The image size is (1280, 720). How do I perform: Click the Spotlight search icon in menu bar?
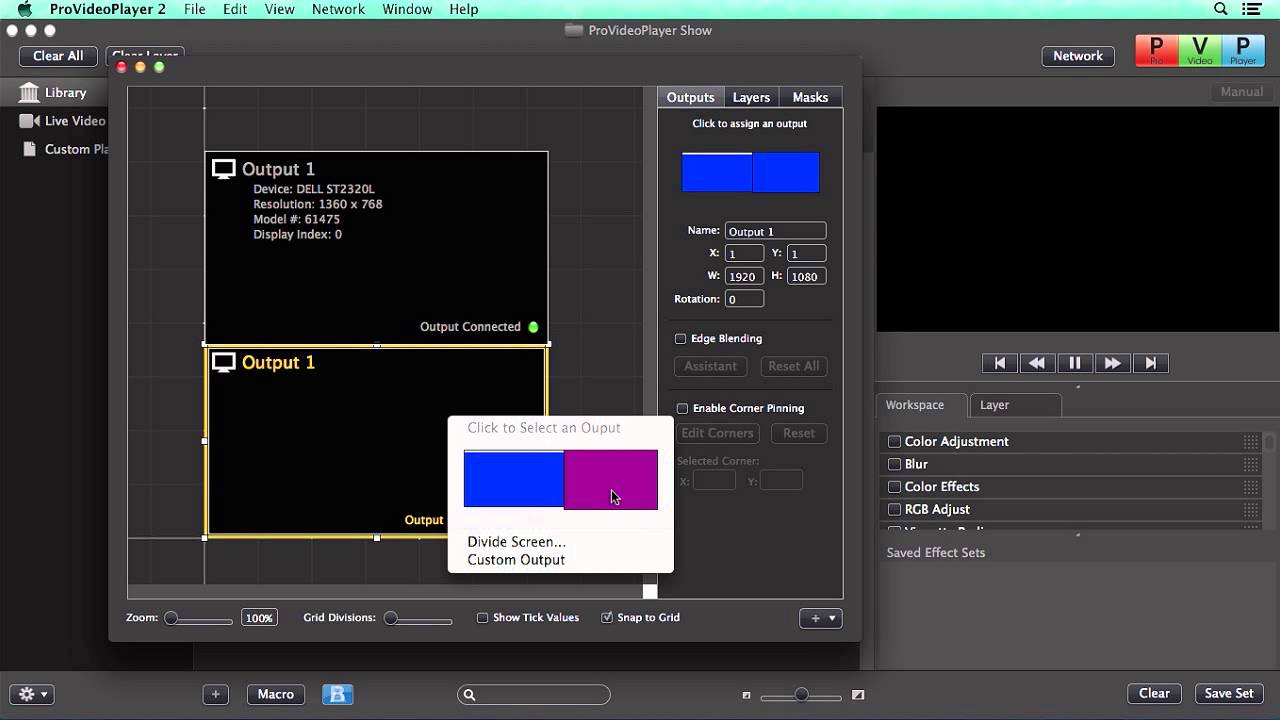[x=1220, y=9]
